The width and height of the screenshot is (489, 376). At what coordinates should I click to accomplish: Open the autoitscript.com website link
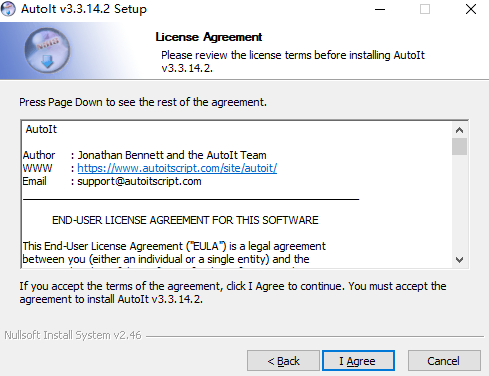coord(177,168)
